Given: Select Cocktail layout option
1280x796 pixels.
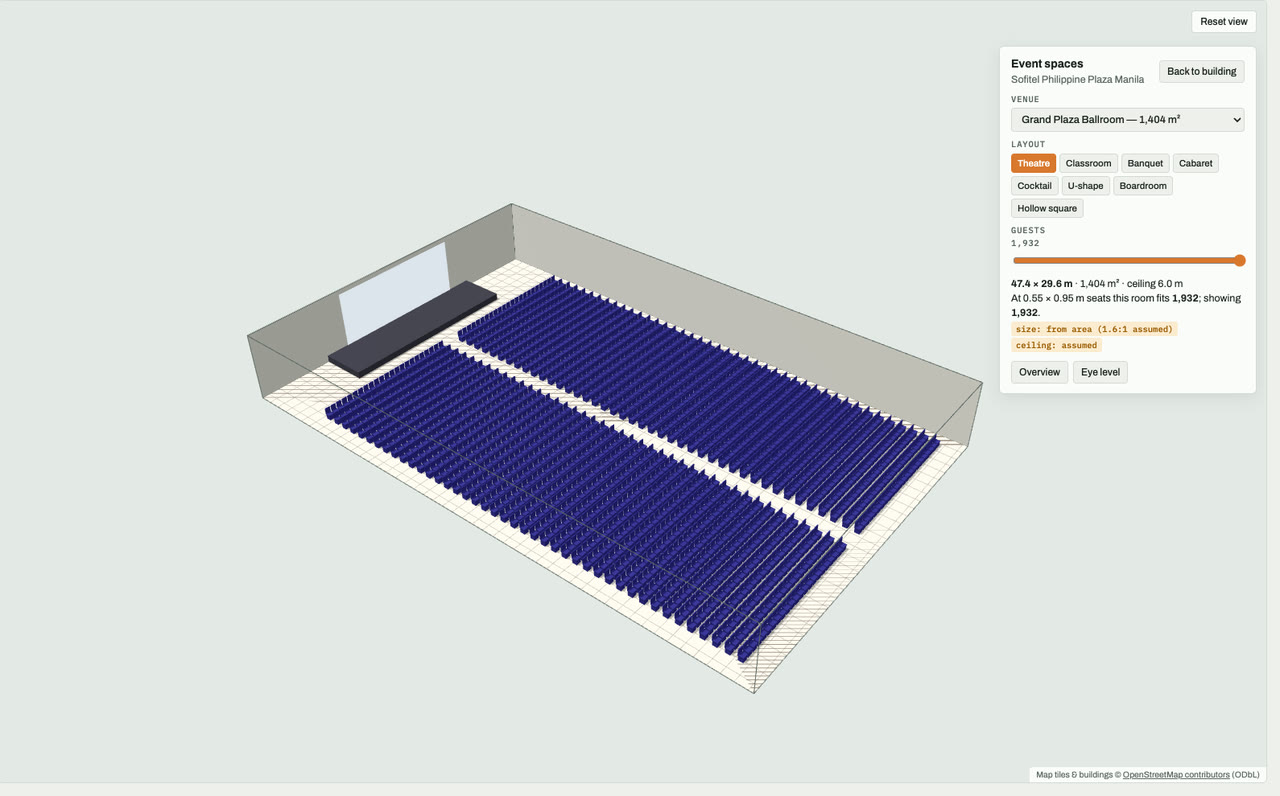Looking at the screenshot, I should [1034, 186].
